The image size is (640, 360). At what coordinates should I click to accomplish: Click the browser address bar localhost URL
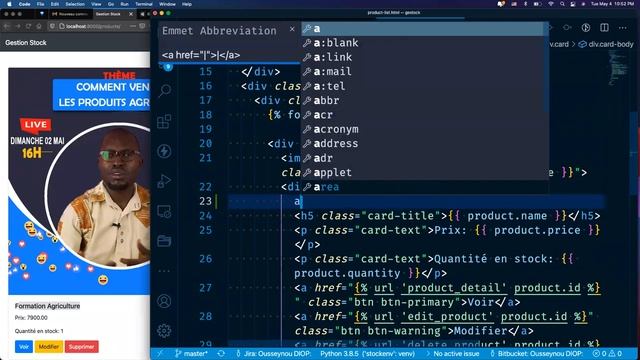[93, 26]
